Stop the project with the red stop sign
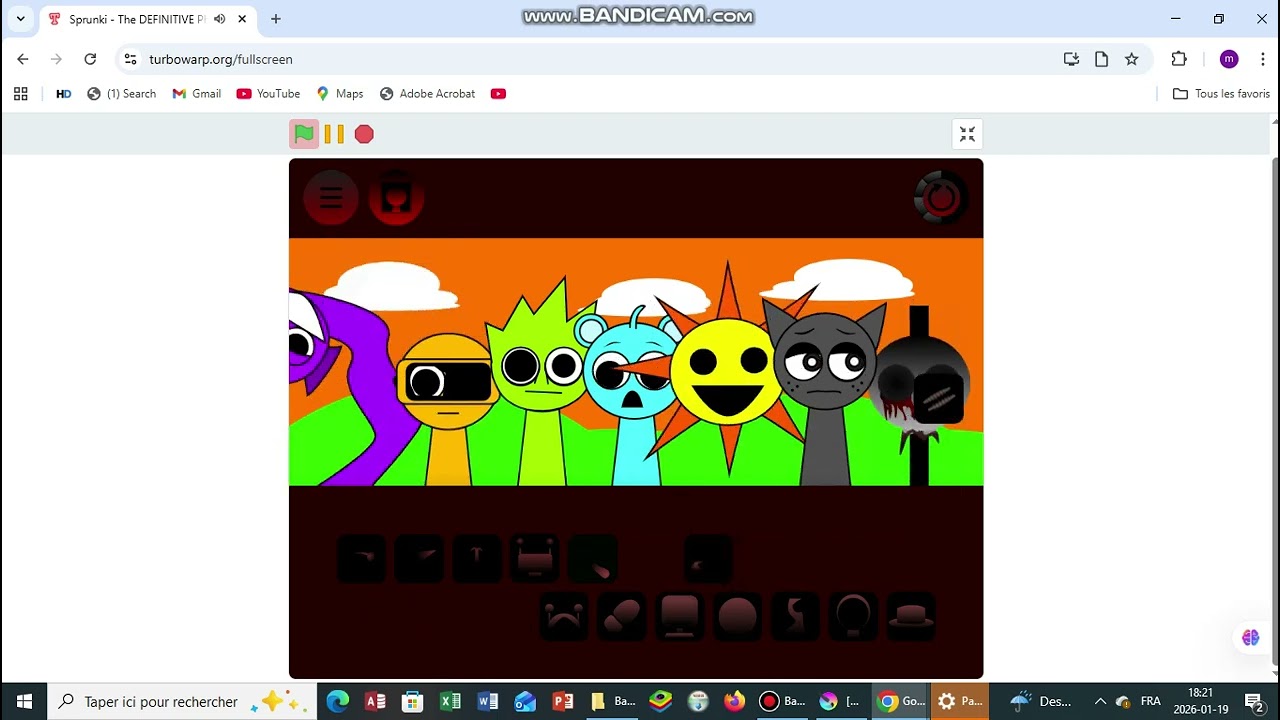Image resolution: width=1280 pixels, height=720 pixels. click(x=364, y=134)
